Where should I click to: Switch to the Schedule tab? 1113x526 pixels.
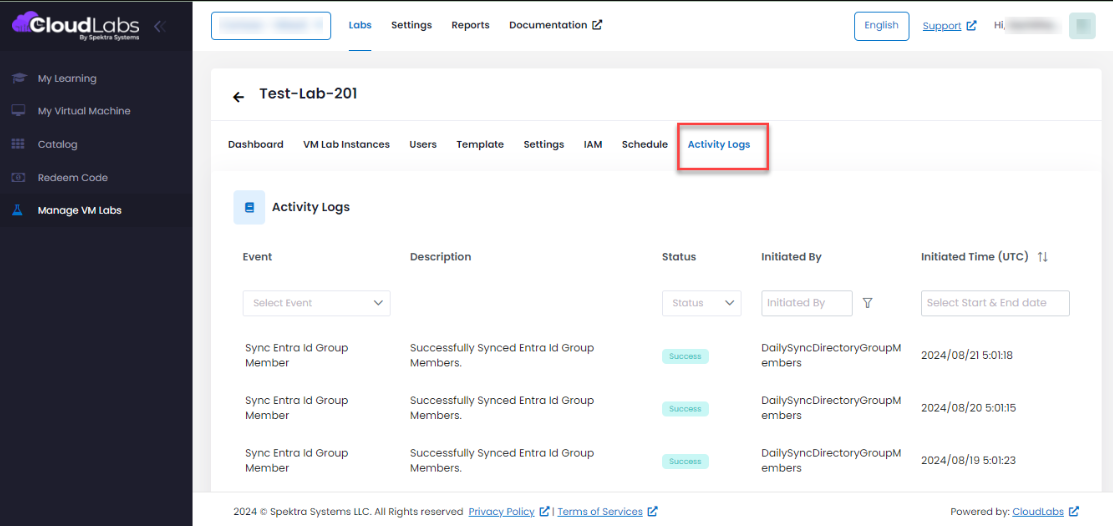(645, 144)
